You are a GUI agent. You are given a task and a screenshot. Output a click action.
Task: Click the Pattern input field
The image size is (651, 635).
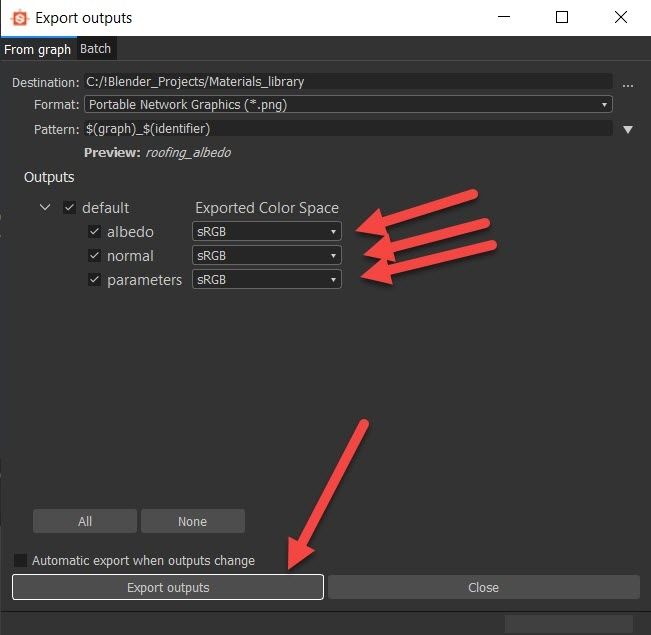click(348, 129)
